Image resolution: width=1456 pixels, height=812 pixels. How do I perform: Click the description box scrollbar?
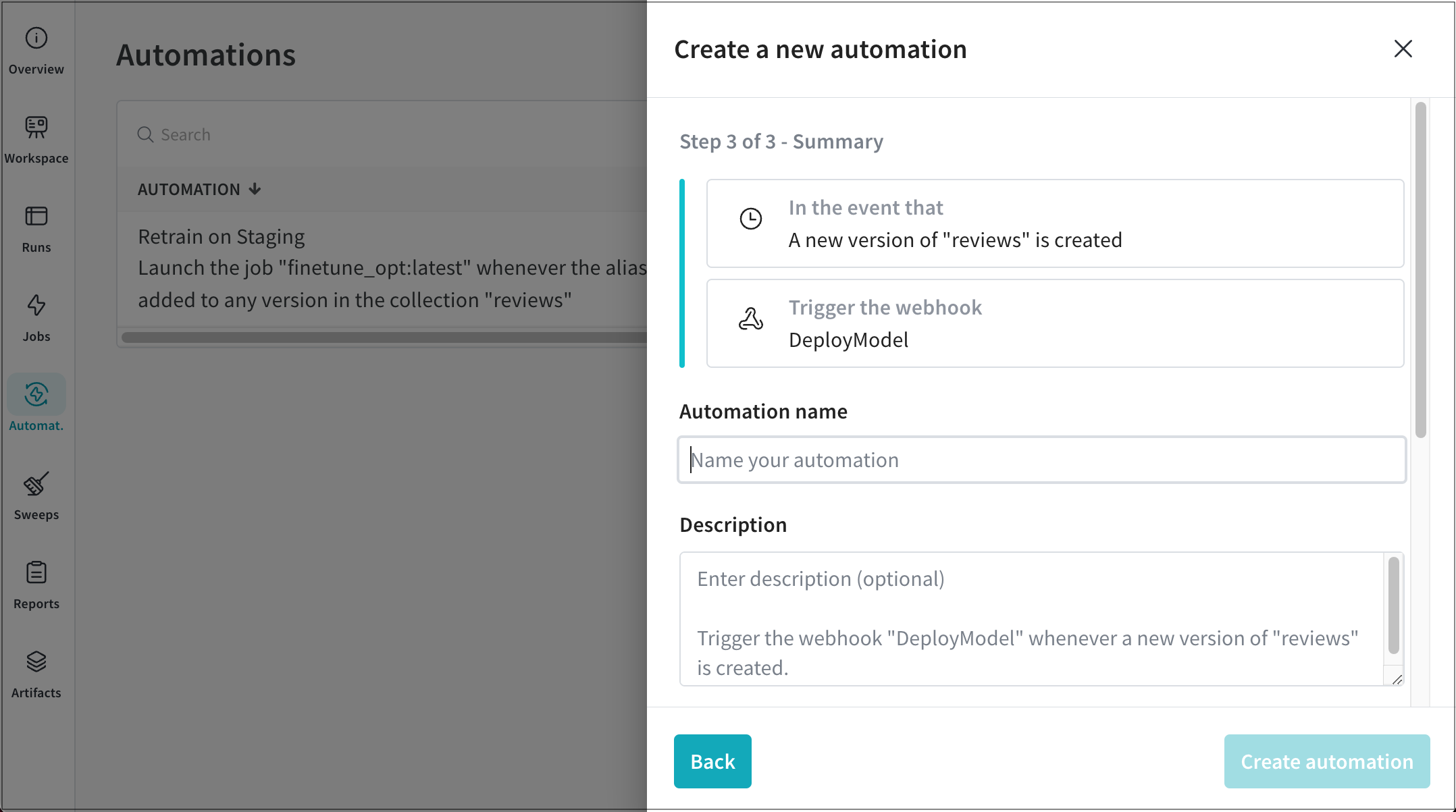click(x=1393, y=605)
